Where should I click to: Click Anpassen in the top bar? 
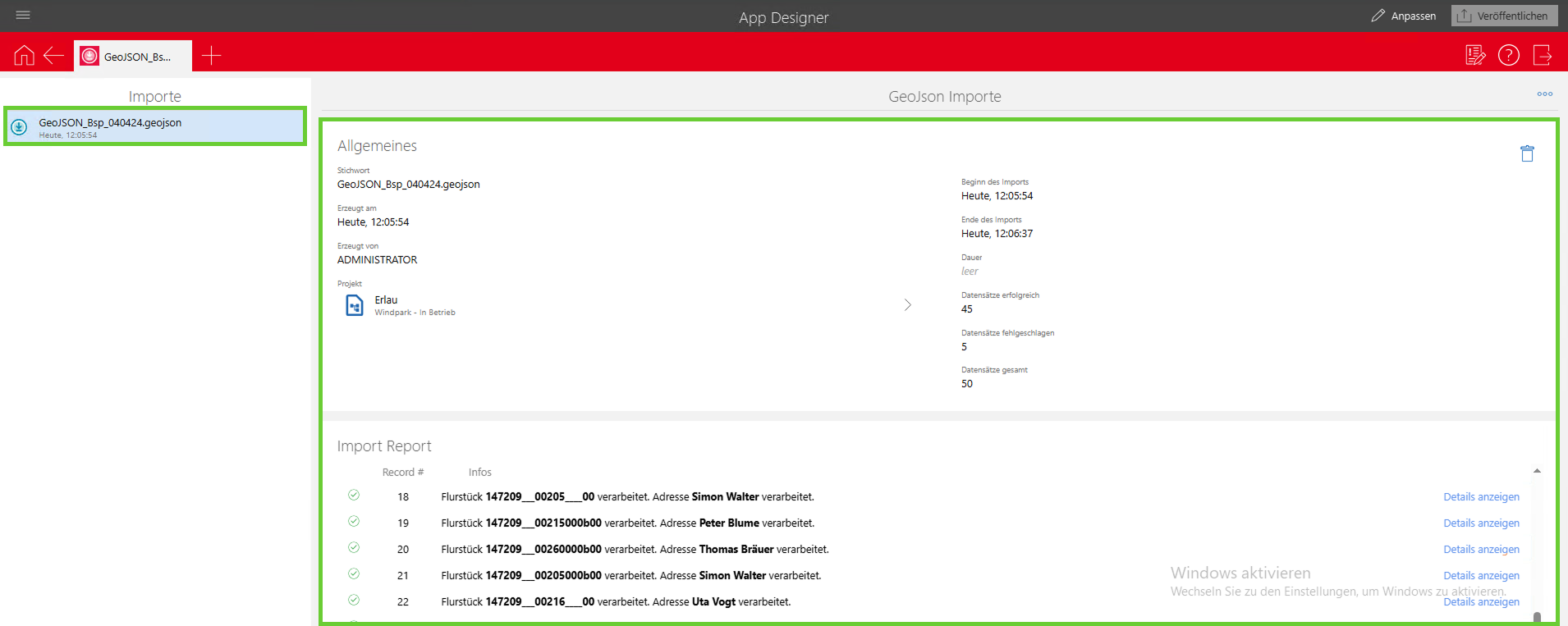(x=1404, y=16)
